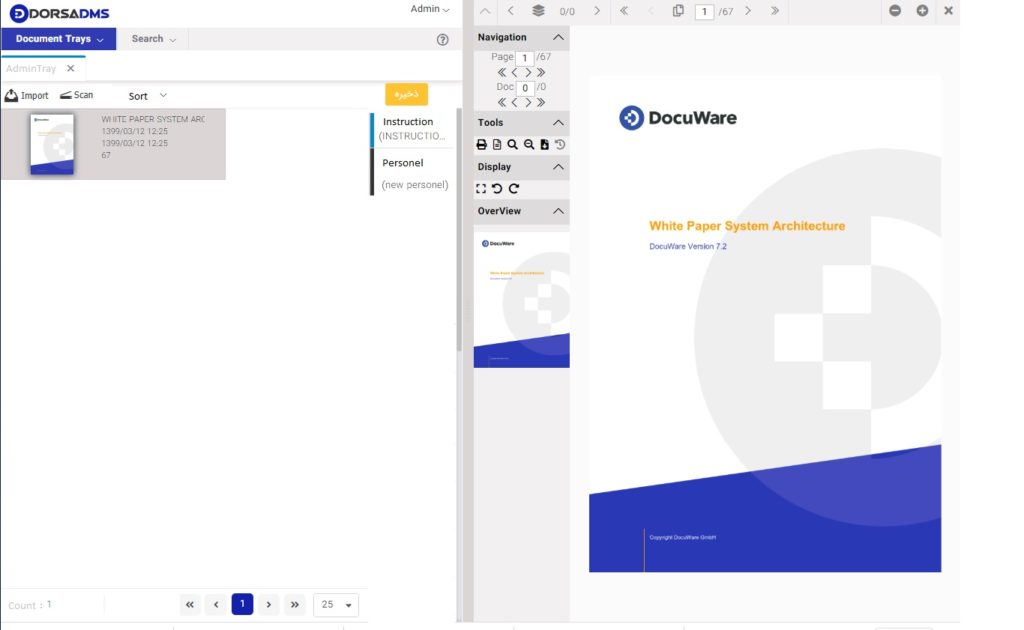
Task: Open the Document Trays menu
Action: [x=59, y=39]
